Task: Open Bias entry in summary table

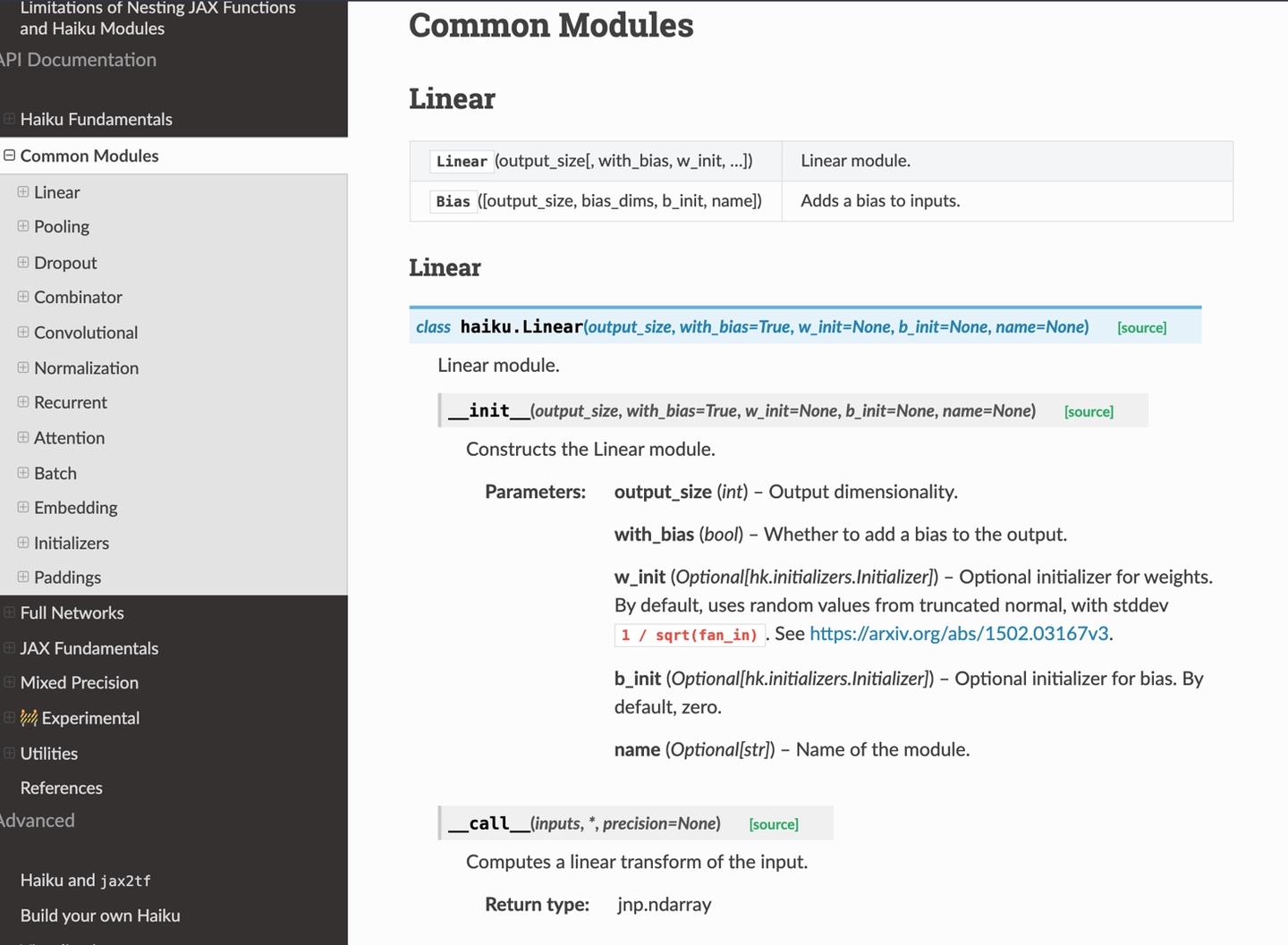Action: tap(453, 201)
